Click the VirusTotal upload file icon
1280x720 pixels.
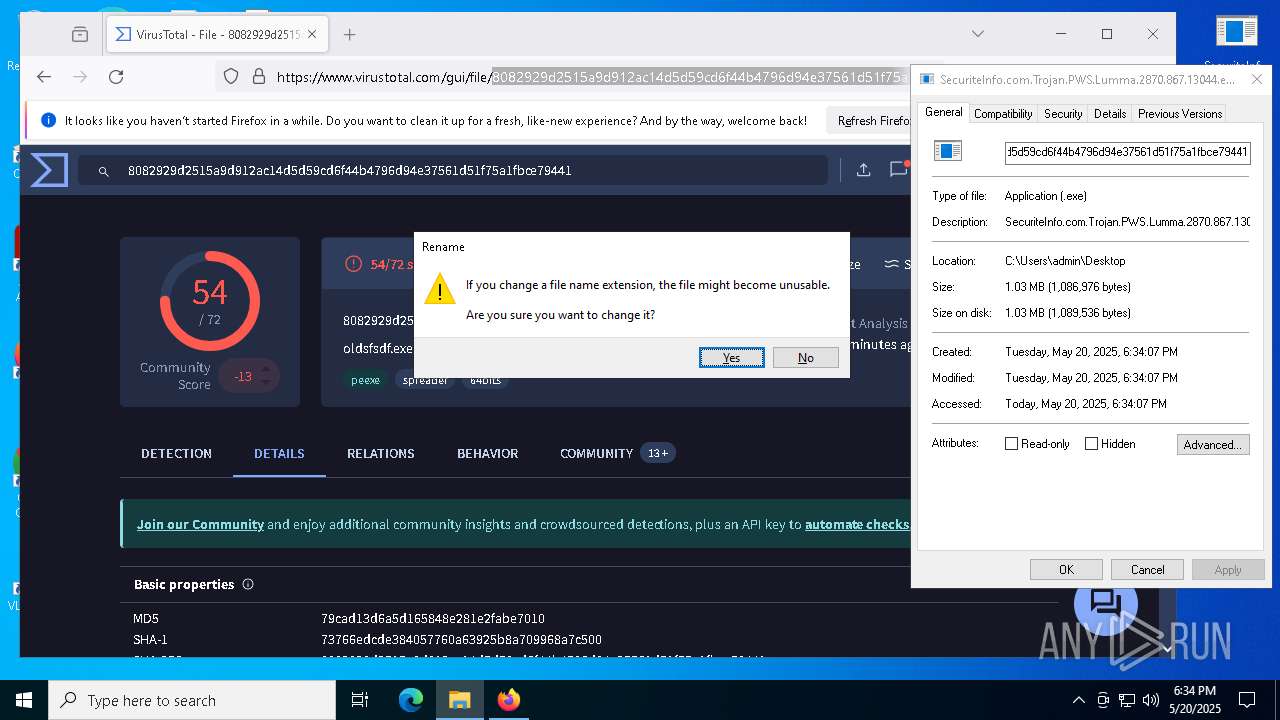[863, 171]
